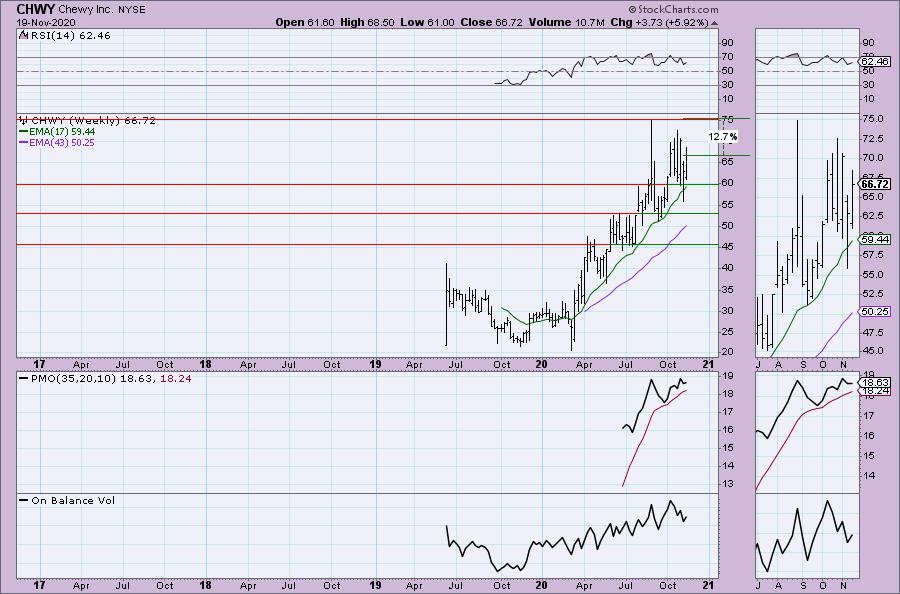Click the 19-Nov-2020 chart date

point(46,22)
